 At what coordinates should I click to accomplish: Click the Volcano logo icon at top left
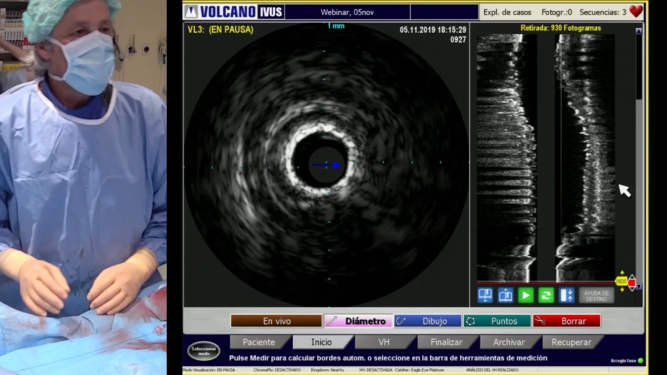click(x=191, y=12)
